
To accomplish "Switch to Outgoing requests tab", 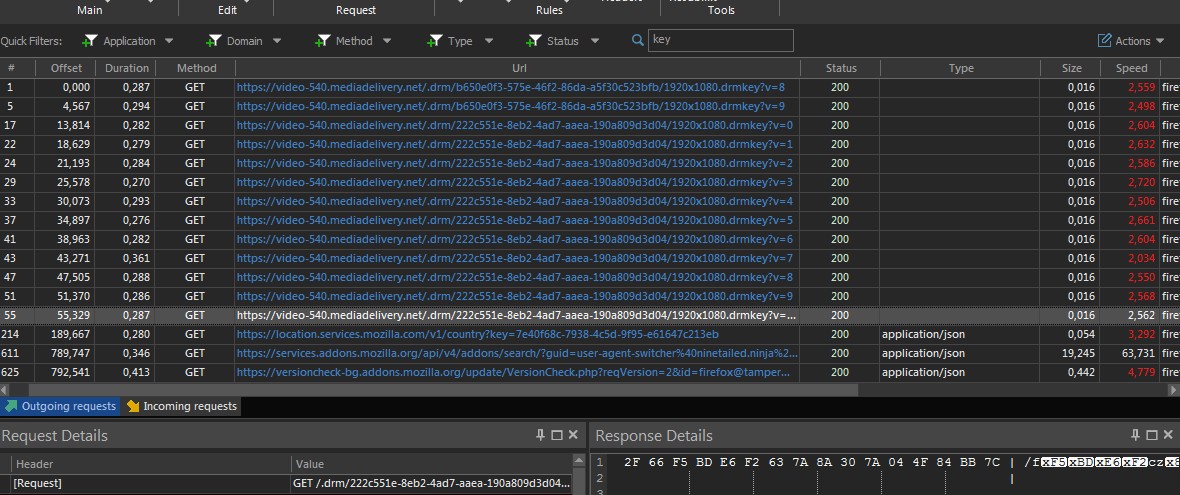I will [x=60, y=406].
